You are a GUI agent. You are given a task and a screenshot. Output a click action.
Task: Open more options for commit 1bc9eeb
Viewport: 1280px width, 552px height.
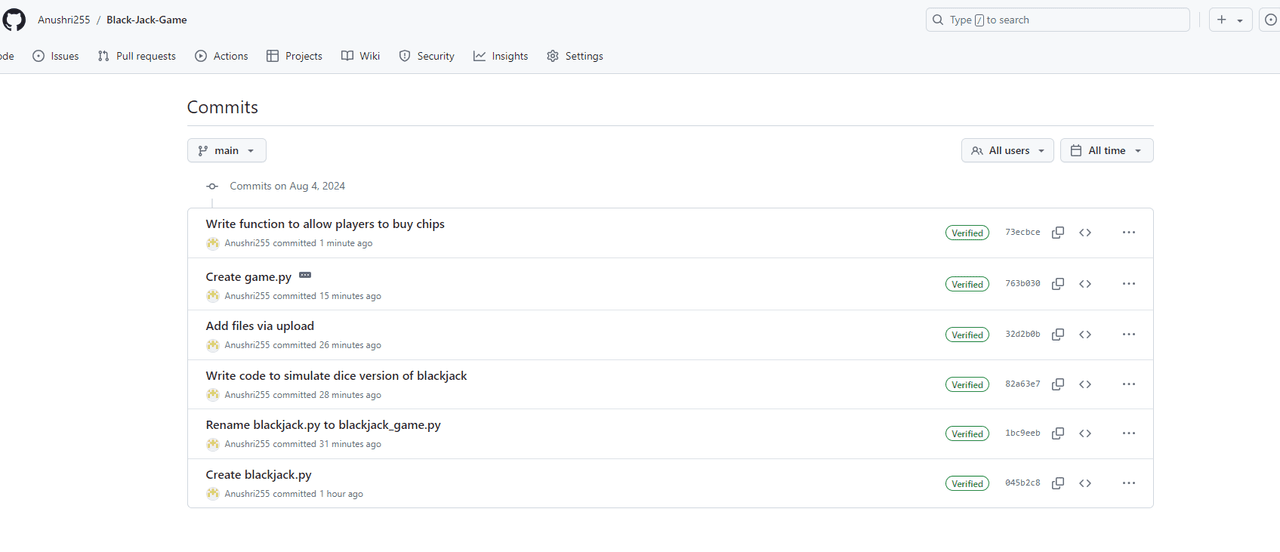[x=1128, y=434]
